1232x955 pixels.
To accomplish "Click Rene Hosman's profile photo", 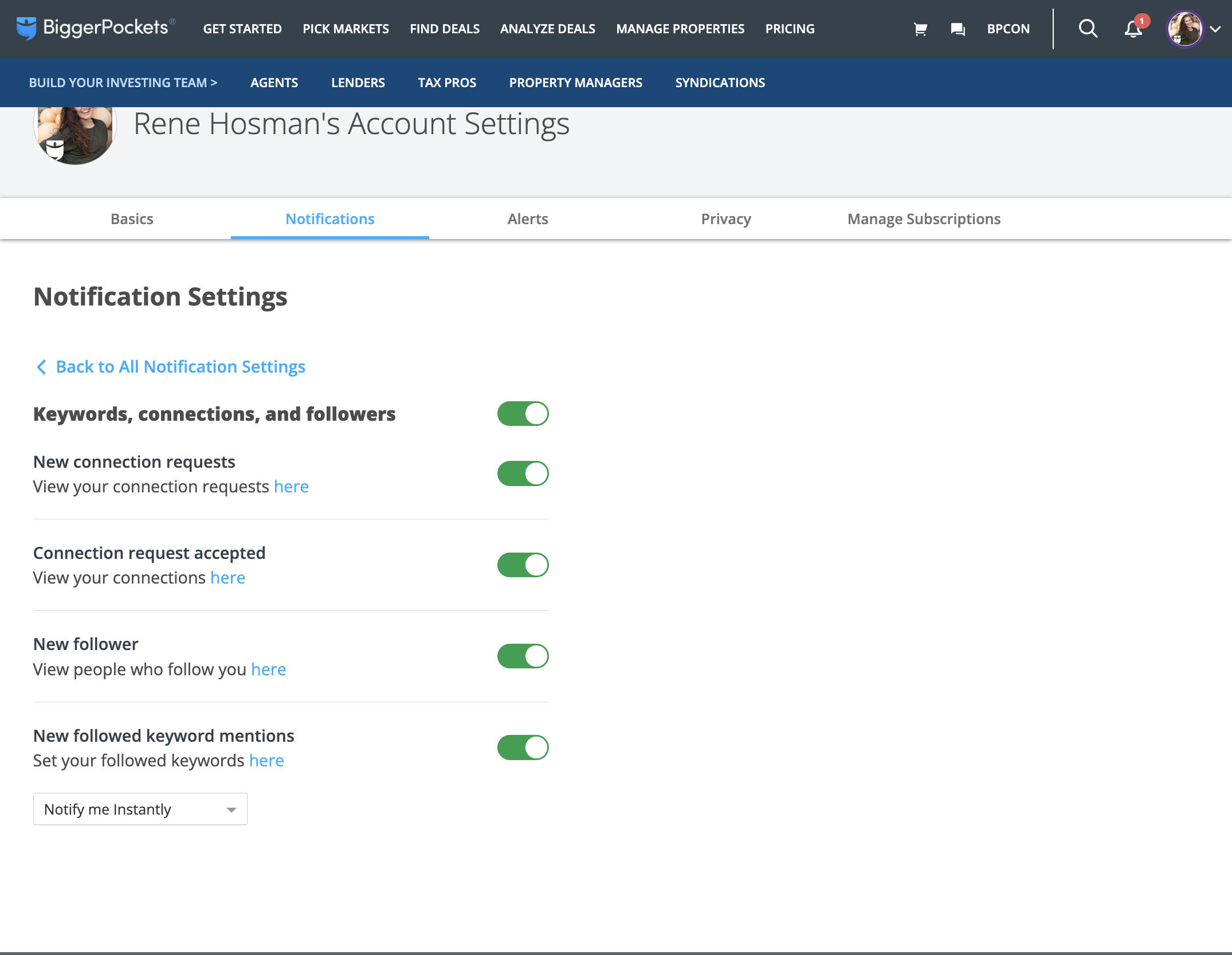I will (75, 135).
